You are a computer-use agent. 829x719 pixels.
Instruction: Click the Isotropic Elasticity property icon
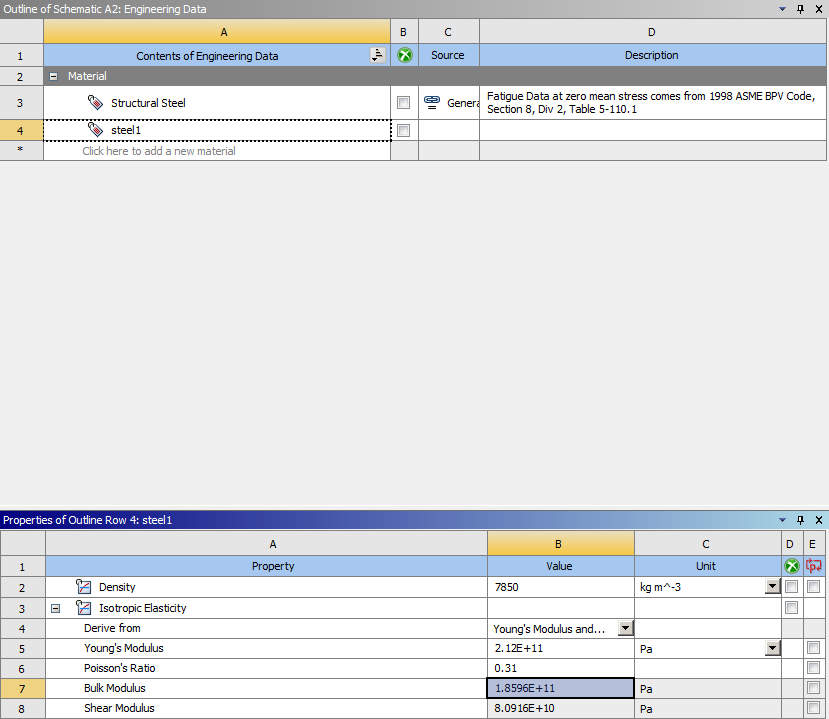point(84,608)
